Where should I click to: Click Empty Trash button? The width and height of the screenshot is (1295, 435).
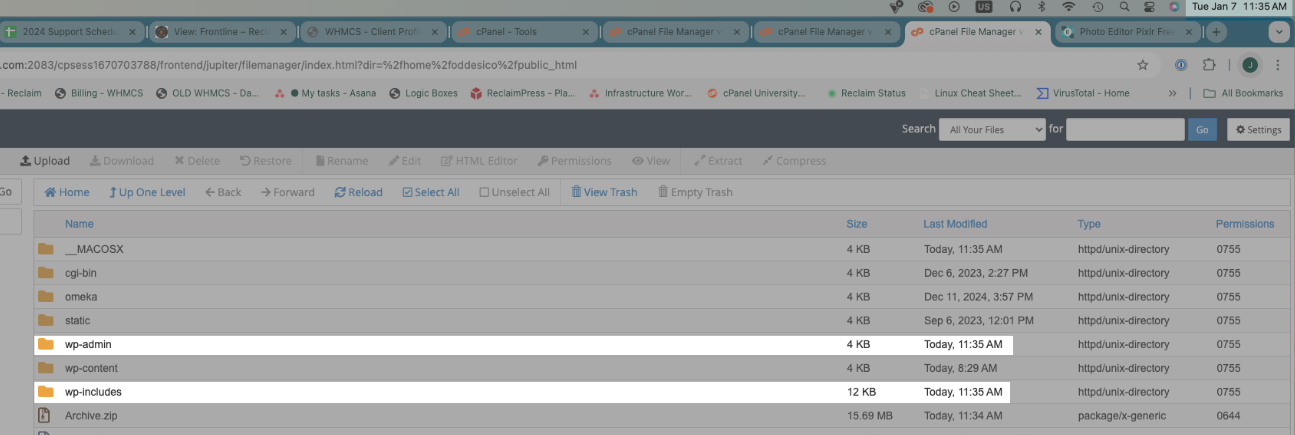[x=695, y=192]
